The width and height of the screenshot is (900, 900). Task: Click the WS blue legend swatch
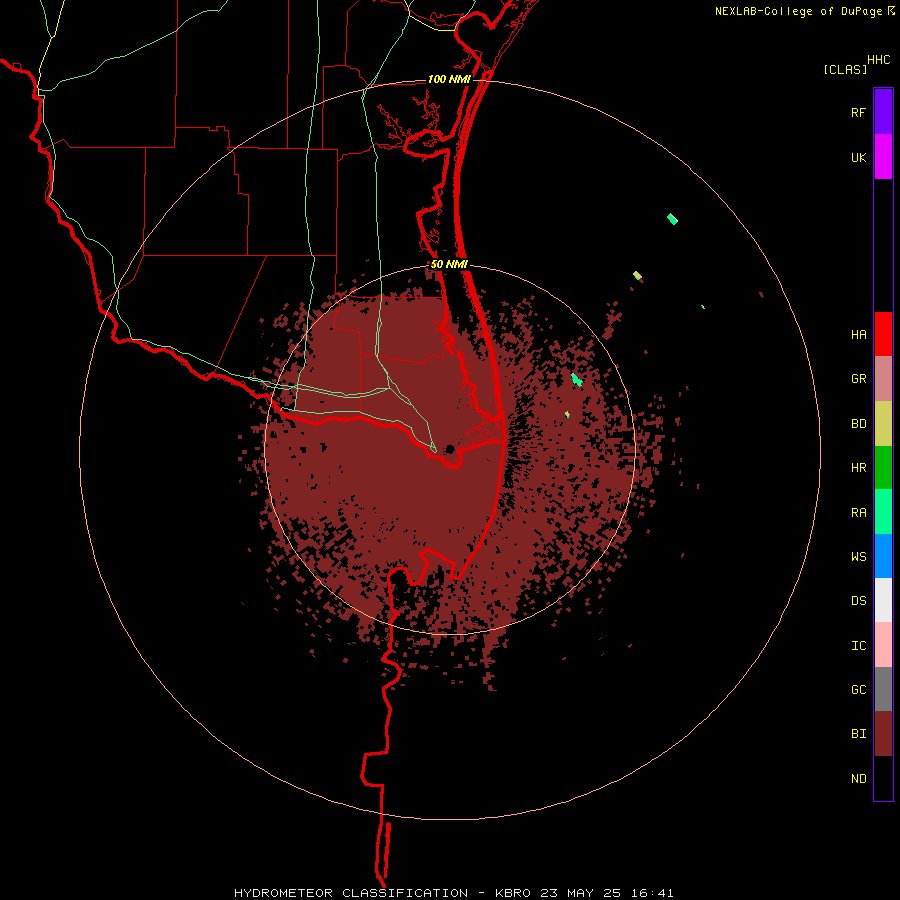(883, 556)
